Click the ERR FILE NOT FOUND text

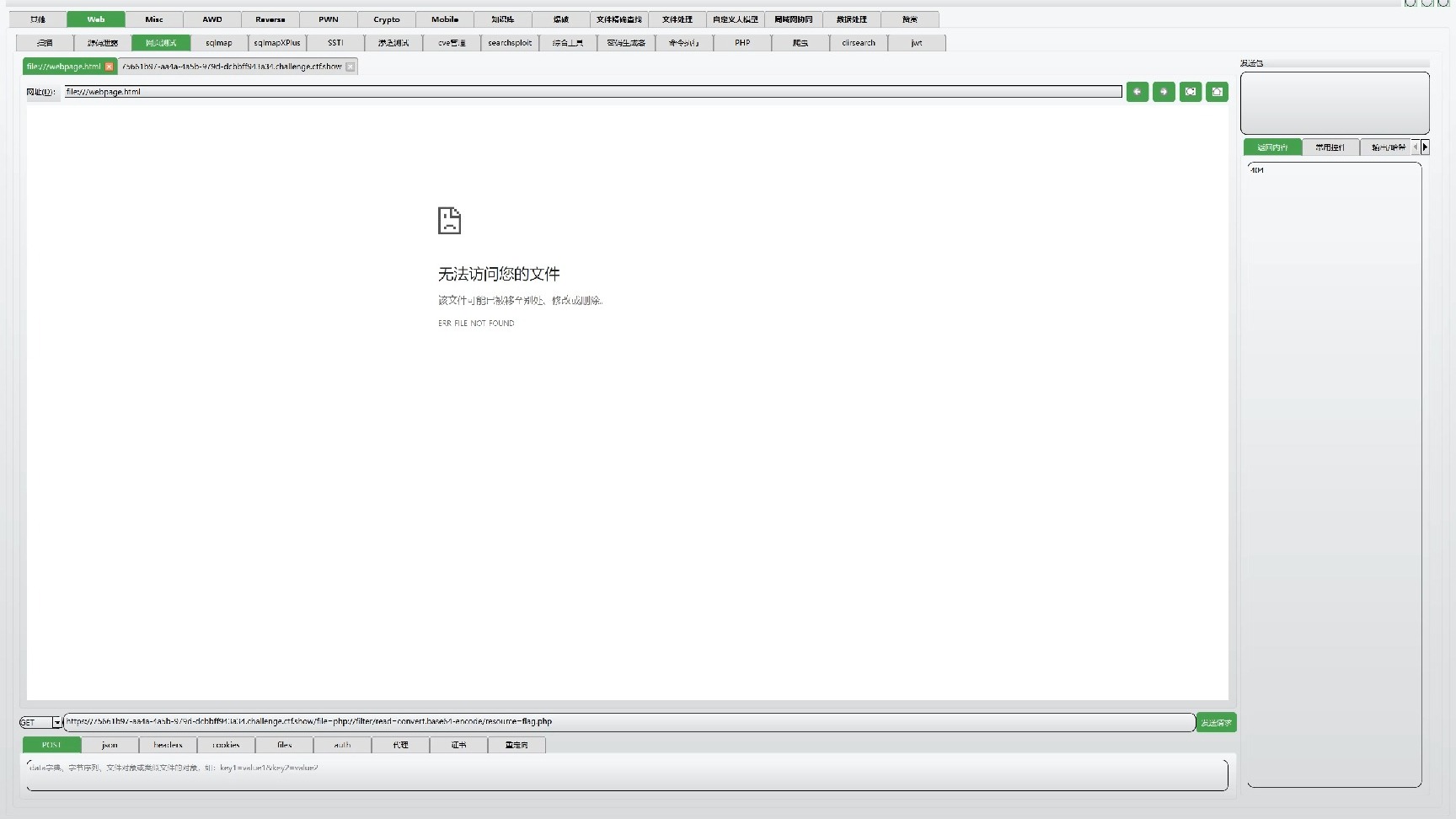pos(476,324)
